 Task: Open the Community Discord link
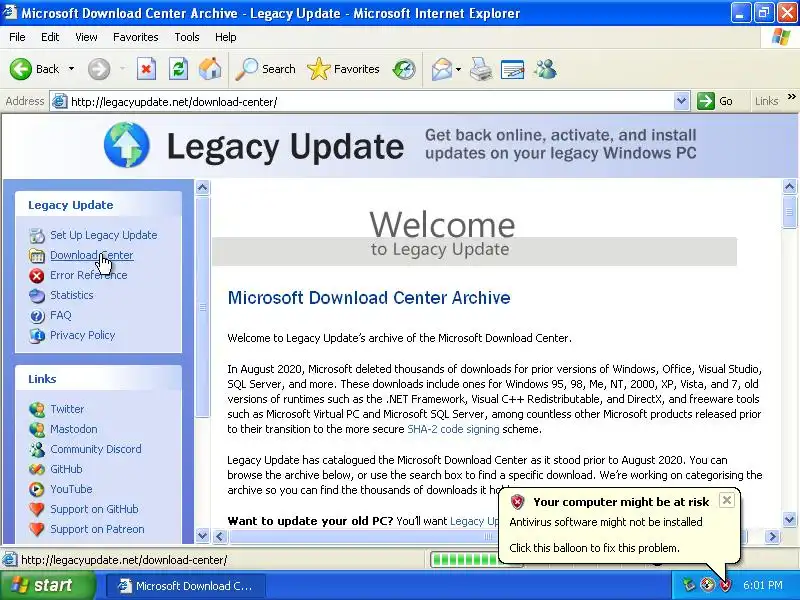(x=96, y=449)
